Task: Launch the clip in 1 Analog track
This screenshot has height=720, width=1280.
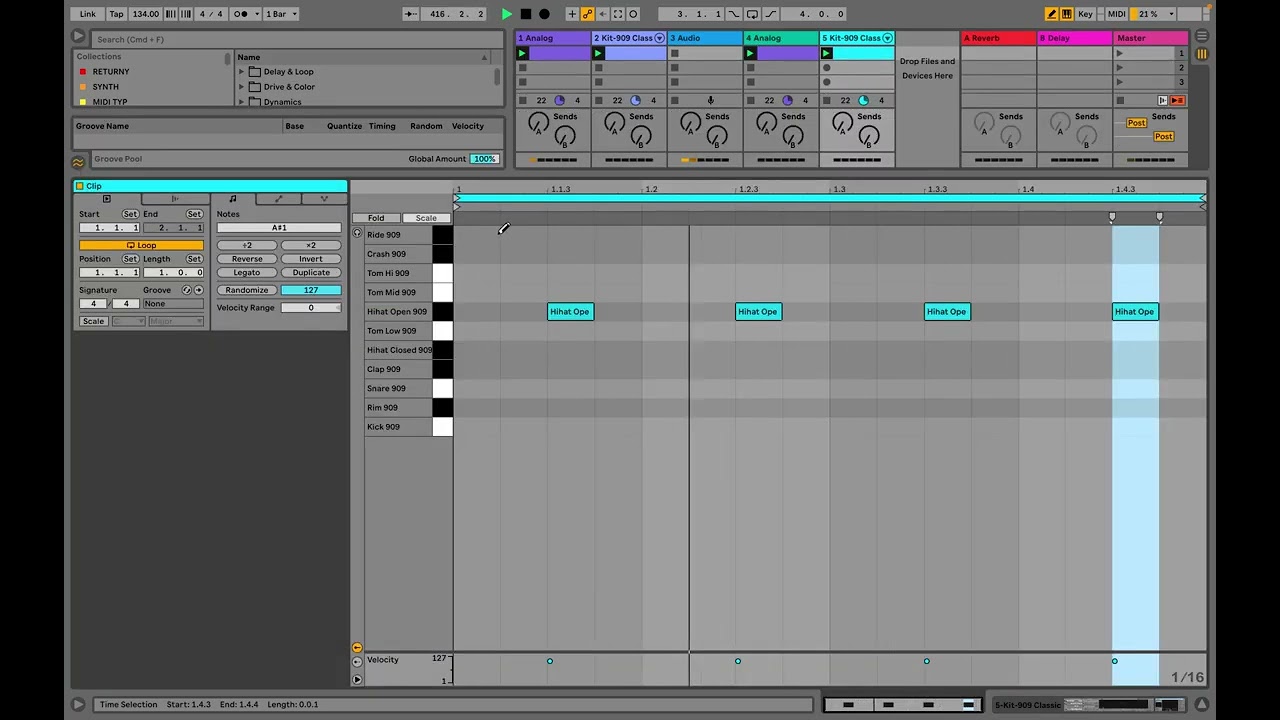Action: tap(522, 53)
